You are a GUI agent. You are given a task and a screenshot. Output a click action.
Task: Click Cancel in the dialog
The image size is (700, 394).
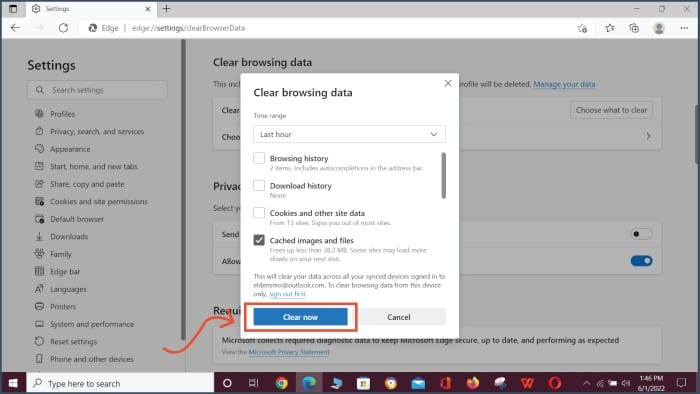pyautogui.click(x=399, y=317)
